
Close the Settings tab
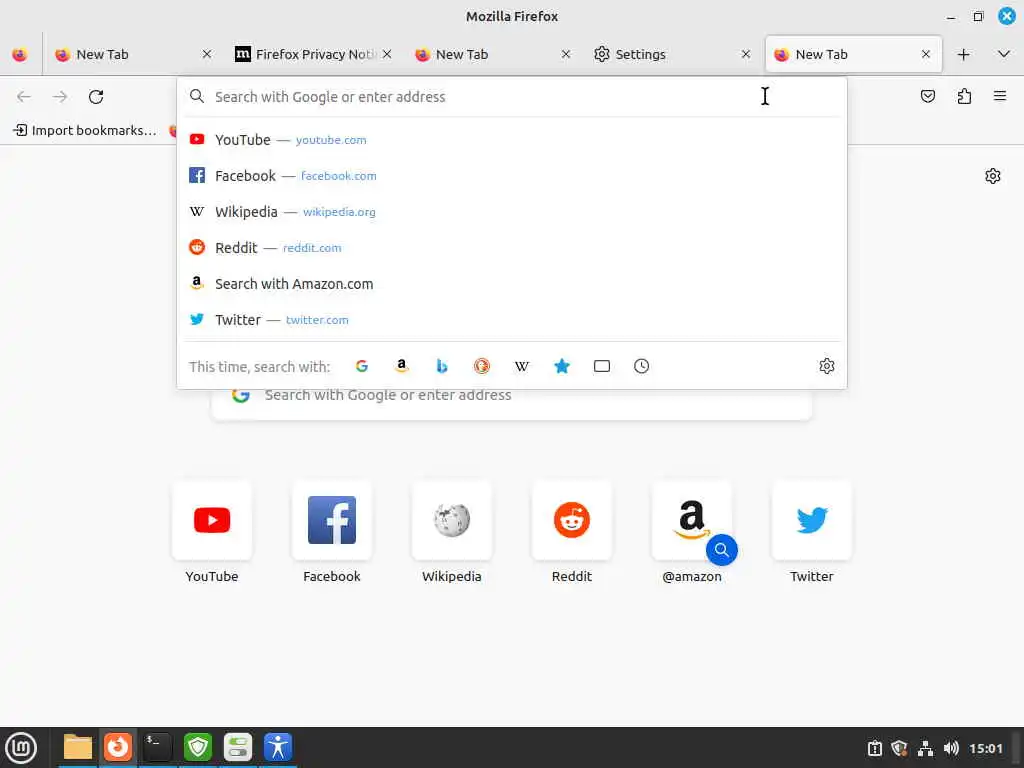746,55
